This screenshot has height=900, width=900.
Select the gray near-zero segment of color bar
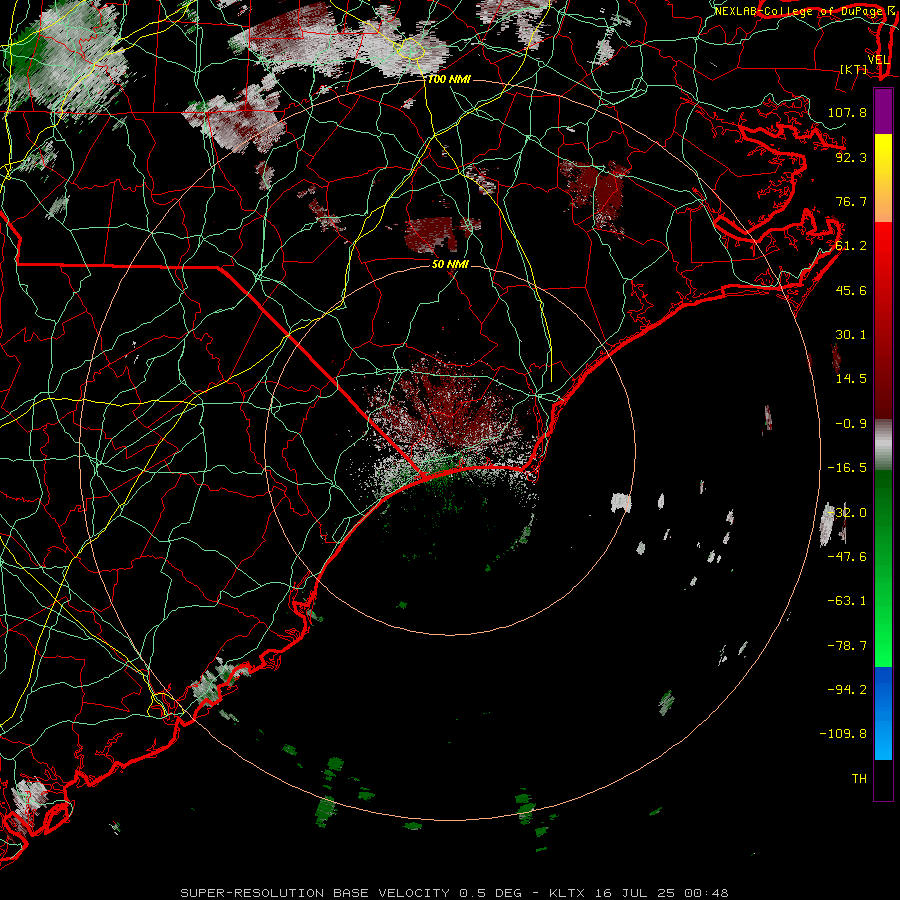tap(883, 445)
